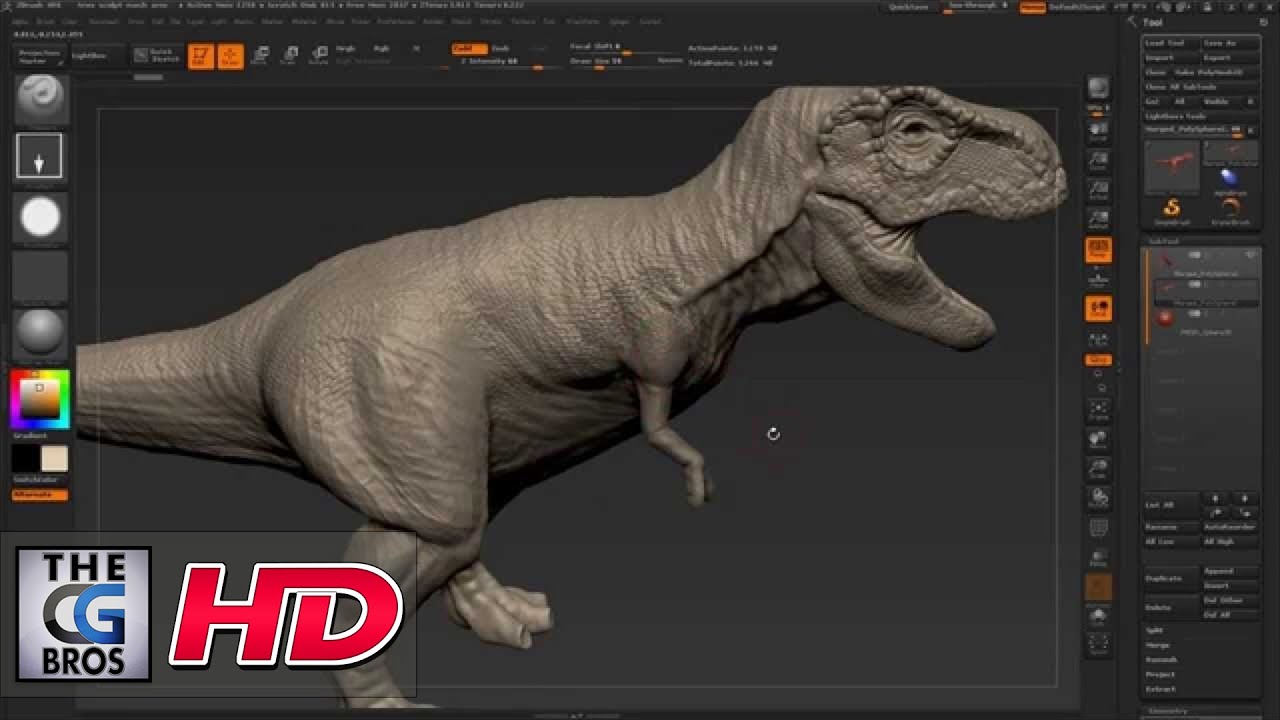This screenshot has height=720, width=1280.
Task: Expand the Extract subtool section
Action: tap(1160, 690)
